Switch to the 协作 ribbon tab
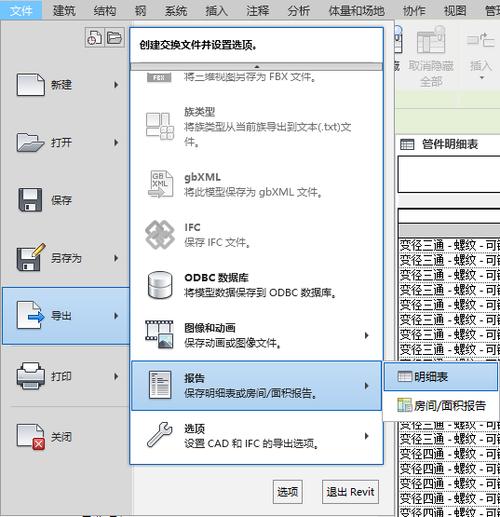The width and height of the screenshot is (500, 517). 414,11
